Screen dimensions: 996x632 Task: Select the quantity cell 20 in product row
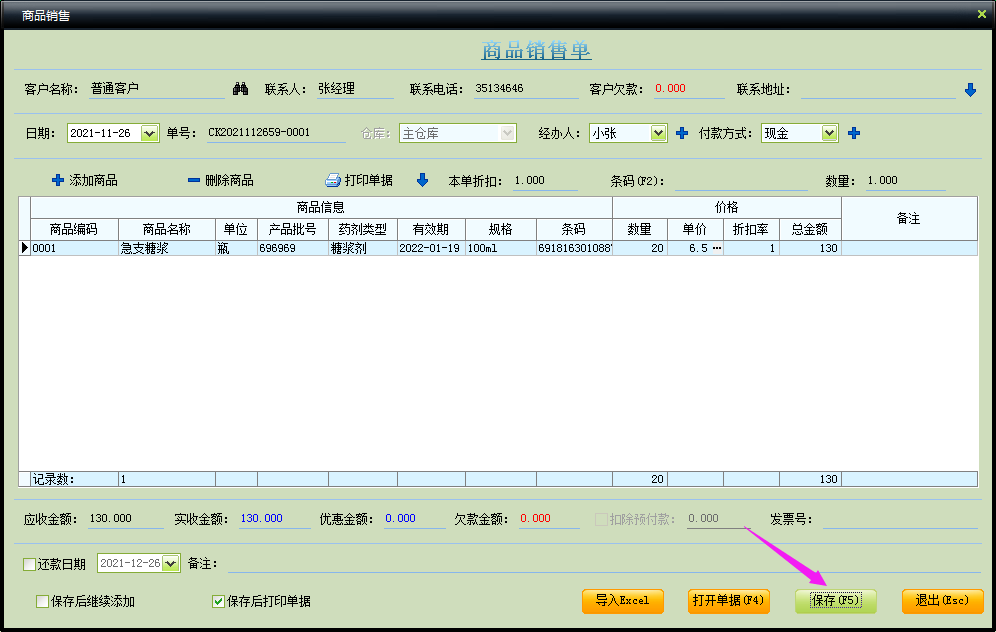(640, 248)
